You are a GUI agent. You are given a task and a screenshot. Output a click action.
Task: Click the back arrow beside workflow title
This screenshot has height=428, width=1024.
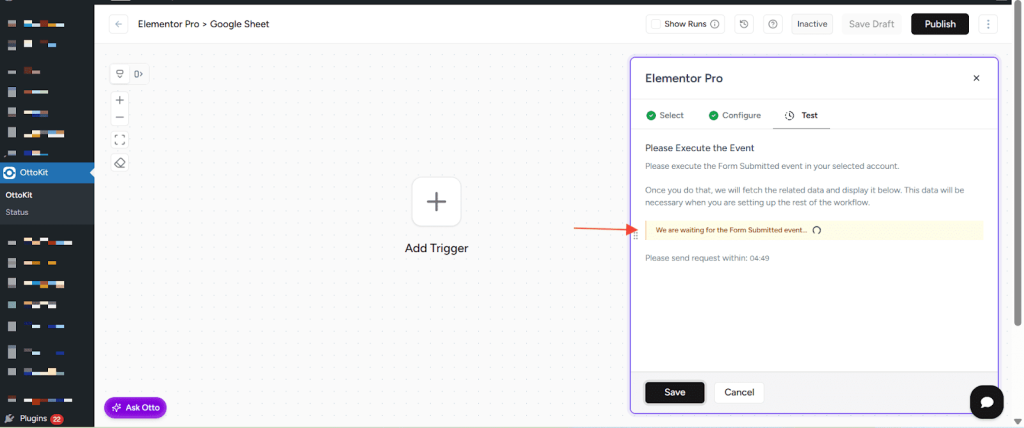tap(119, 24)
